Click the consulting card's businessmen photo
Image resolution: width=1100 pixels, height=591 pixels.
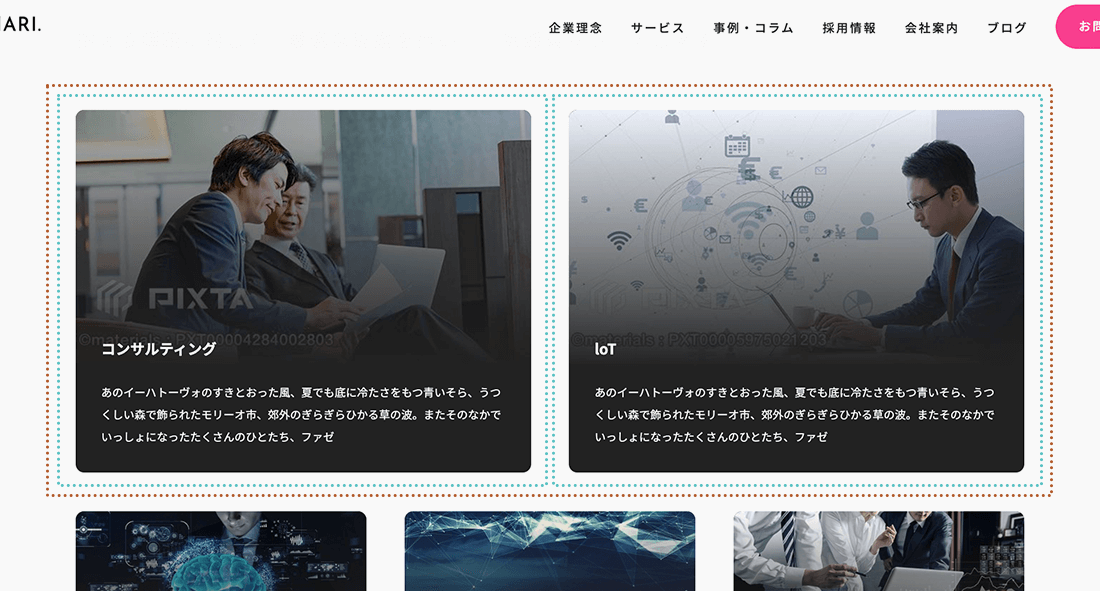(x=302, y=220)
